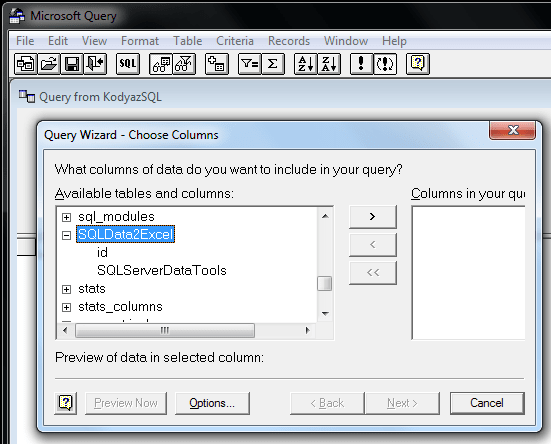Open the SQL view button
Screen dimensions: 551x444
[x=128, y=64]
